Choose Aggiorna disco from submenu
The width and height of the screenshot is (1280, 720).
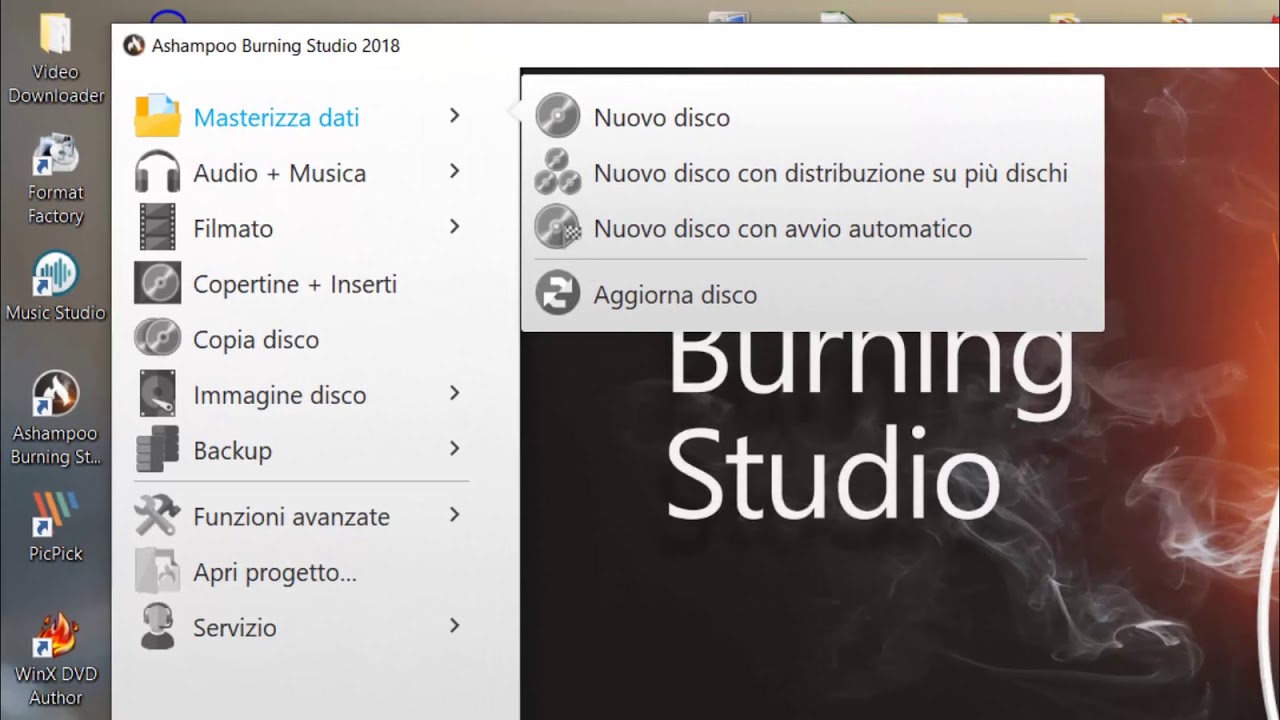(812, 294)
